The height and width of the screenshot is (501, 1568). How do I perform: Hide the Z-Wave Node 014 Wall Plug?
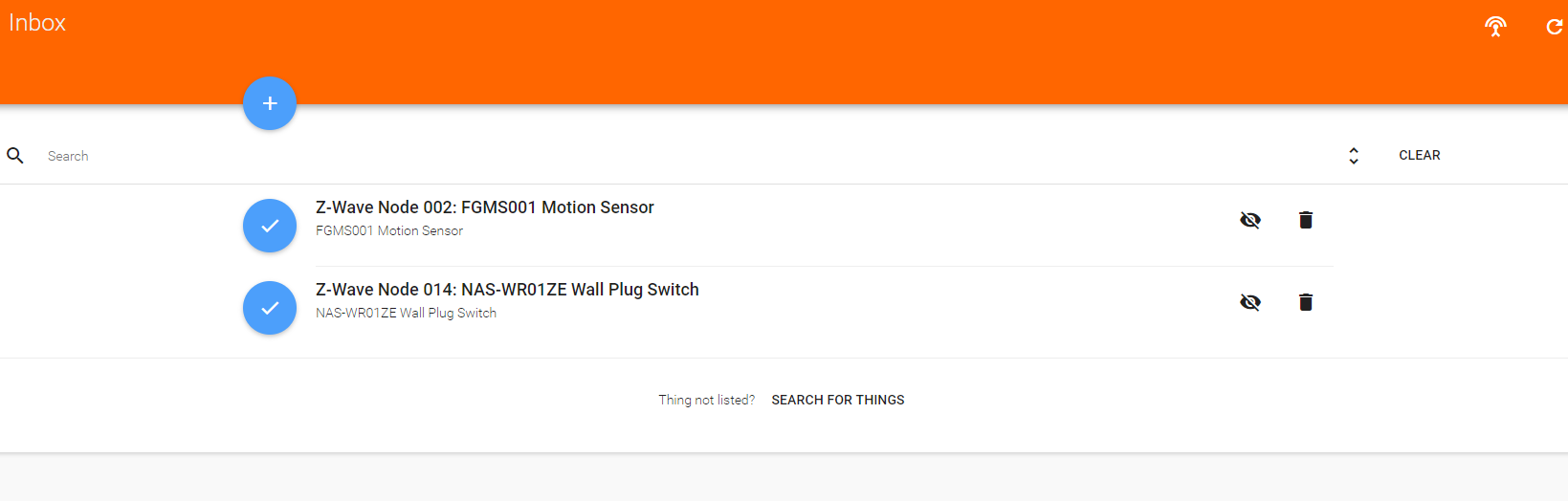(1250, 302)
